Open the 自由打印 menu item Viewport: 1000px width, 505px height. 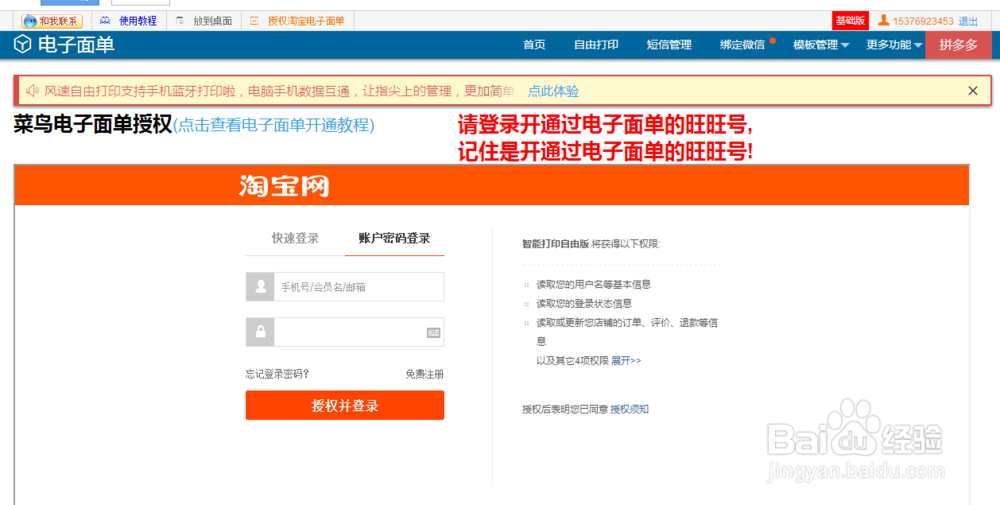[x=596, y=45]
